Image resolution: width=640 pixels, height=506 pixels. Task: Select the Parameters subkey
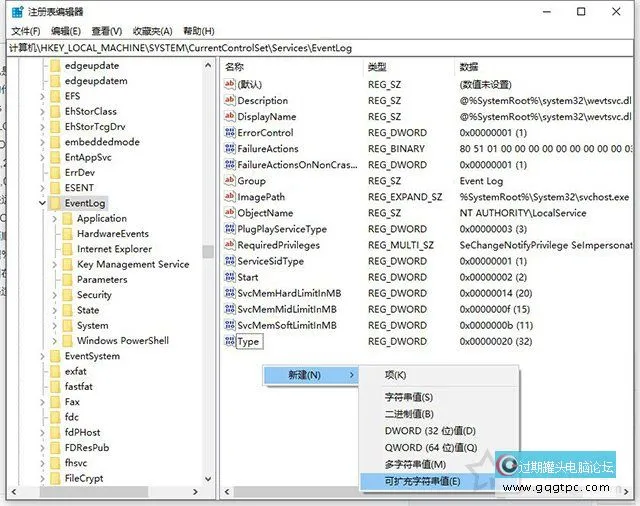pos(102,280)
